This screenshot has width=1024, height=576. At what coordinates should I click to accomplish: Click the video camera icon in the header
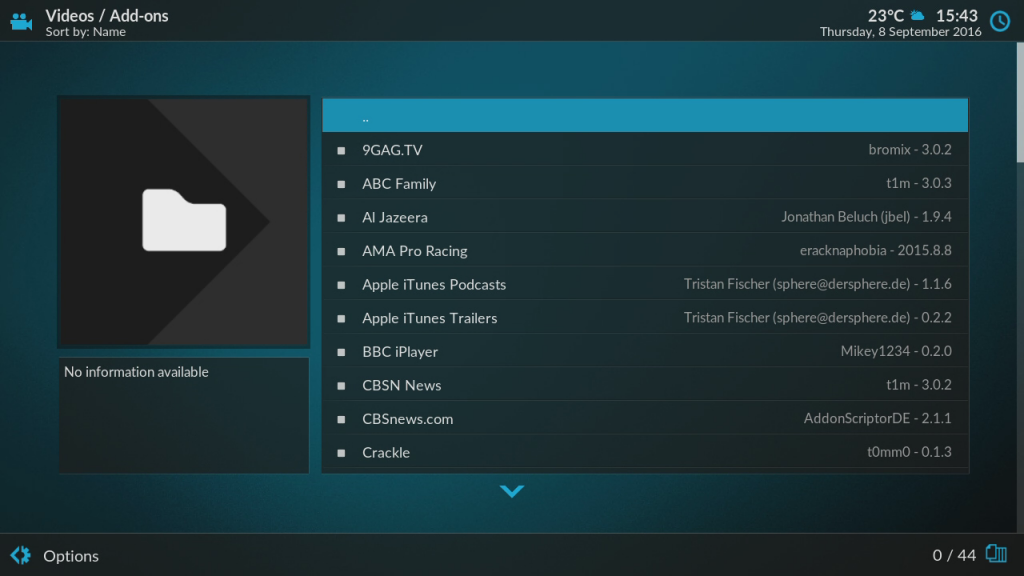tap(21, 22)
